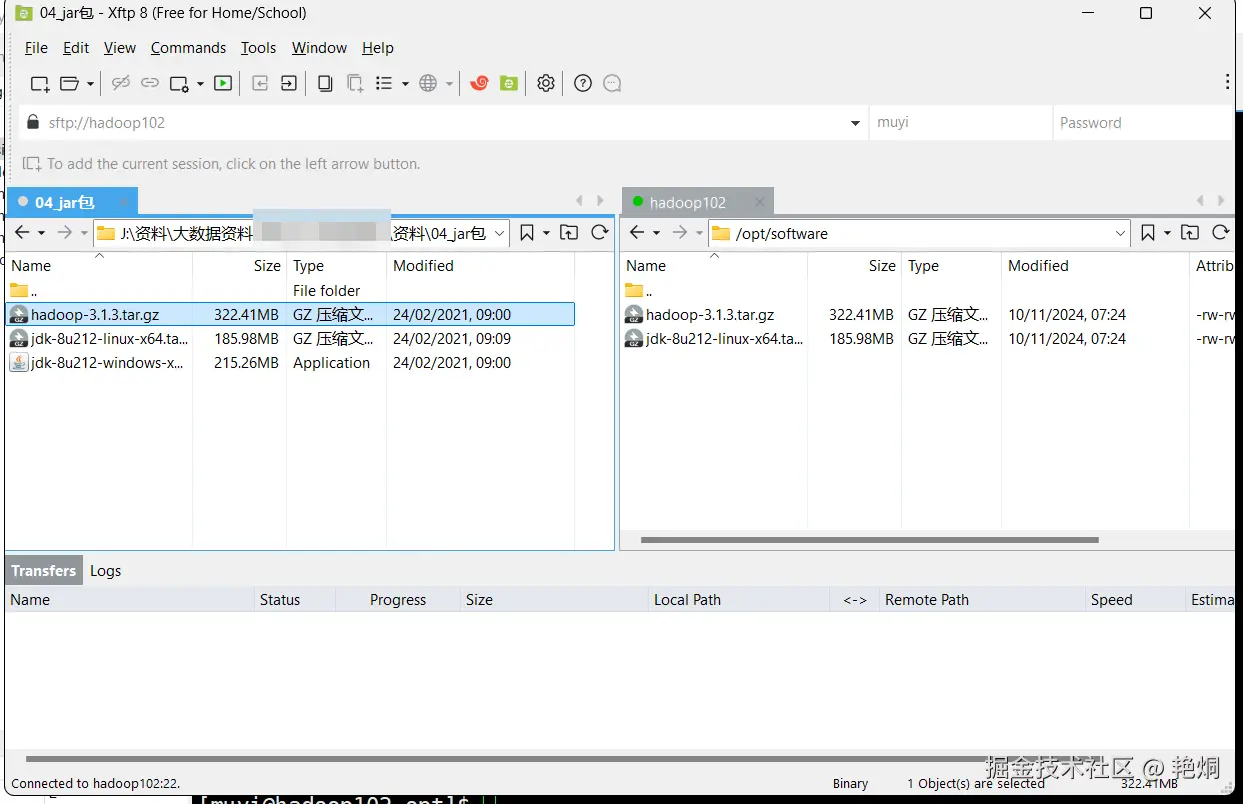Open the Tools menu
The height and width of the screenshot is (804, 1243).
[258, 48]
